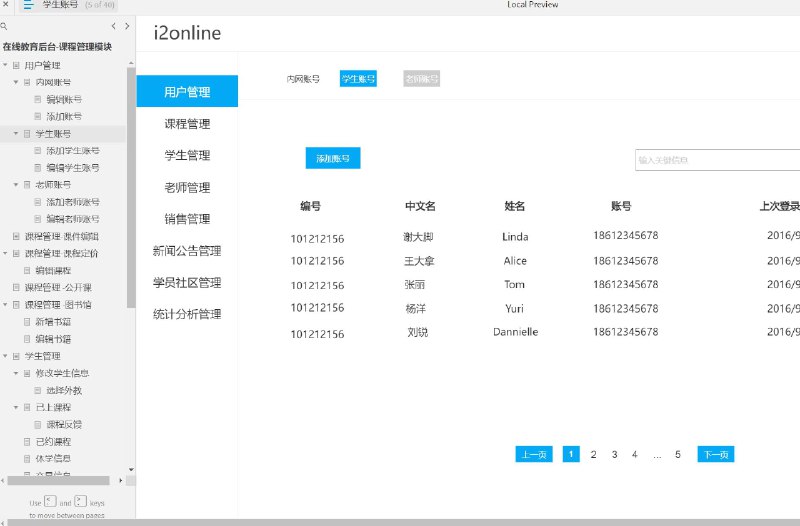Collapse the 学生账号 tree node
This screenshot has width=800, height=526.
tap(16, 134)
